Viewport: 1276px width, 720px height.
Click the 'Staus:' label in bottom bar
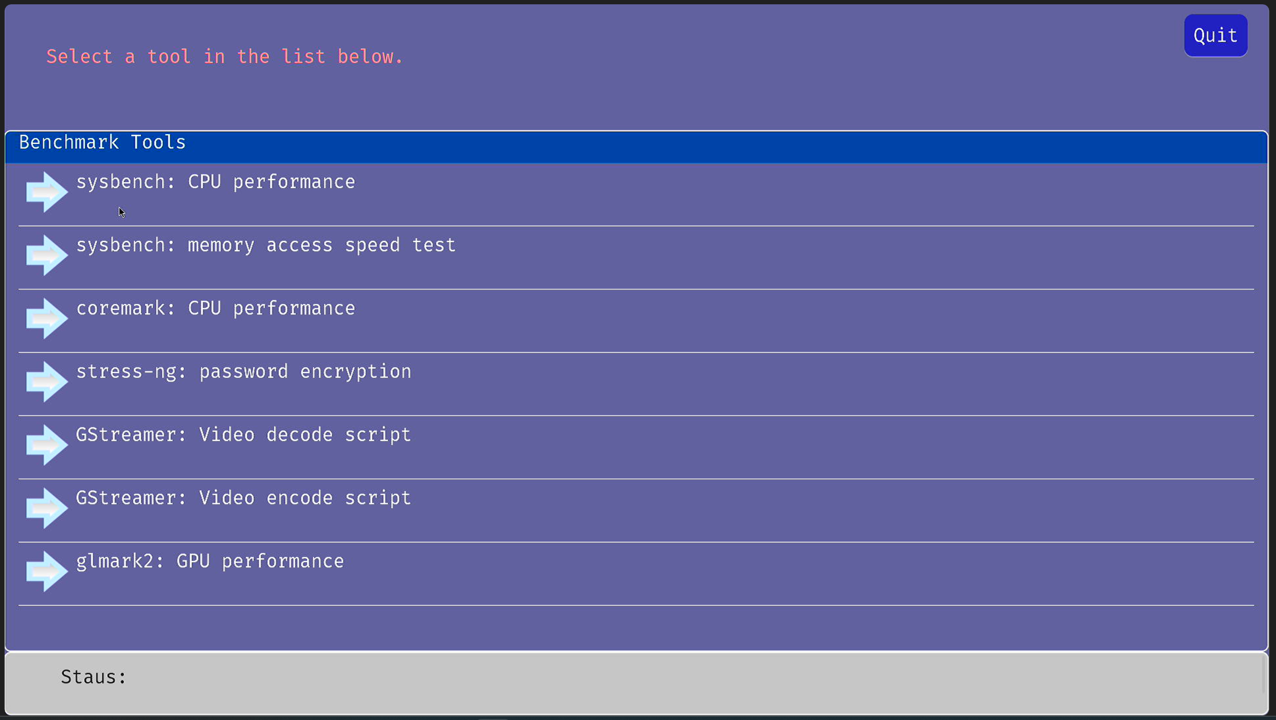94,677
